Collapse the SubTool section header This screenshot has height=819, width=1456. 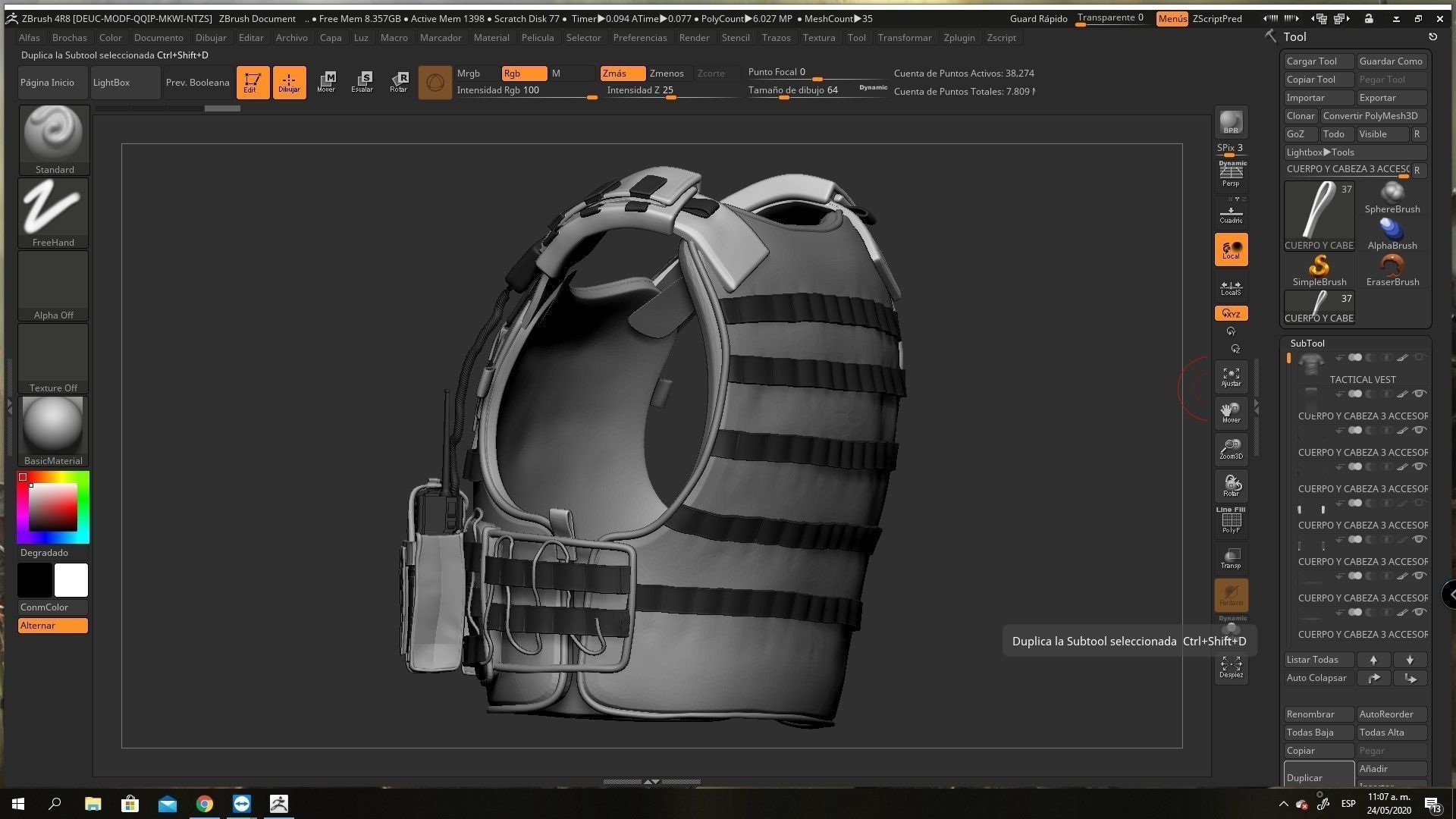pyautogui.click(x=1307, y=344)
